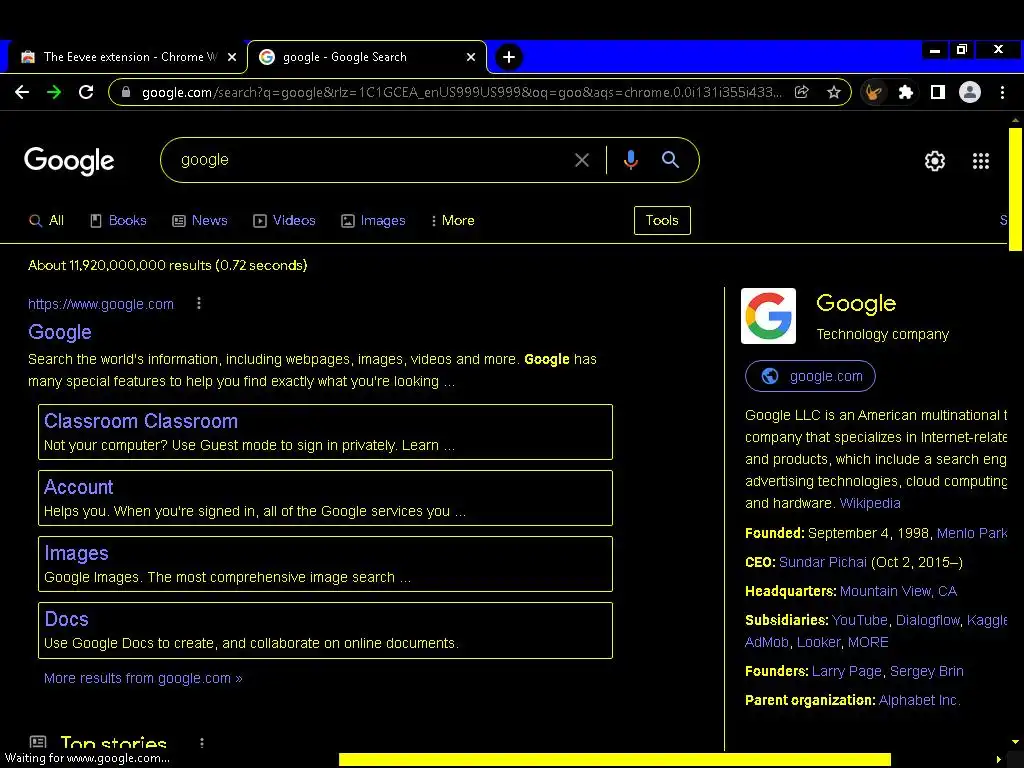Close the google - Google Search tab

point(471,57)
